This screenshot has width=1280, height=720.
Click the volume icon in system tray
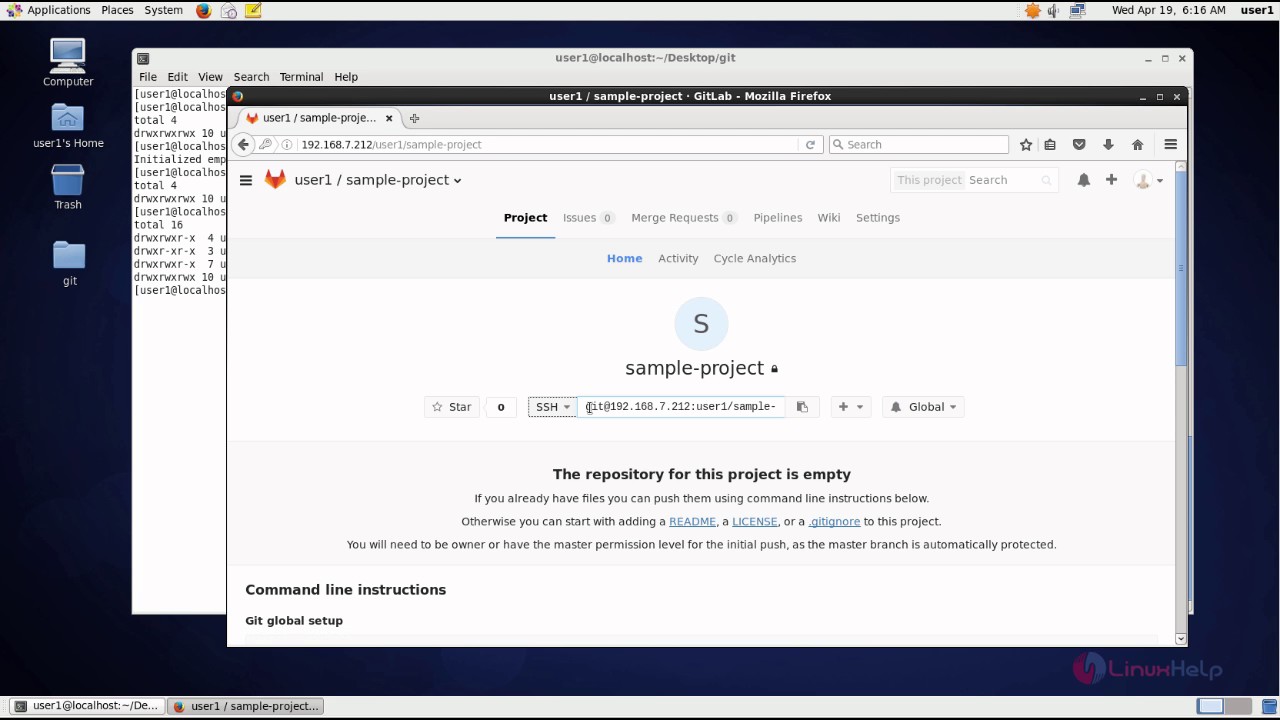[x=1054, y=10]
